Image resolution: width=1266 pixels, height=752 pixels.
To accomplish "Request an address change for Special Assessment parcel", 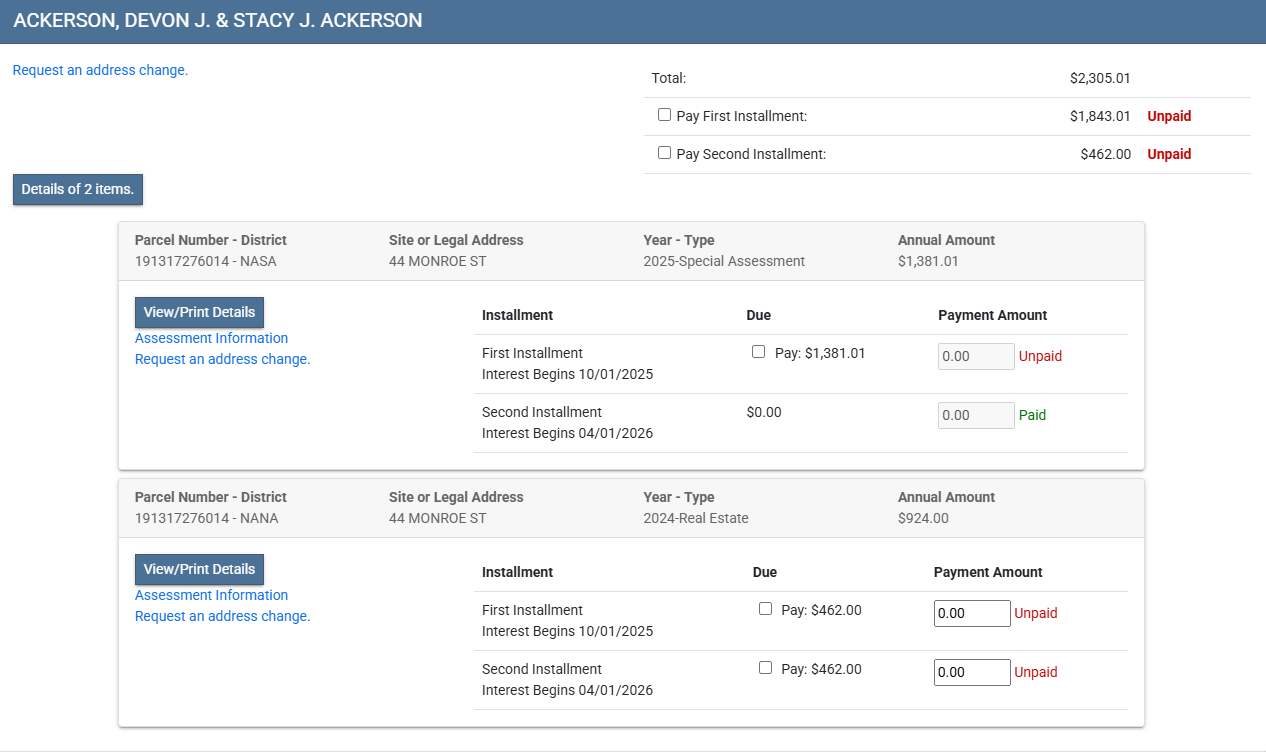I will point(222,359).
